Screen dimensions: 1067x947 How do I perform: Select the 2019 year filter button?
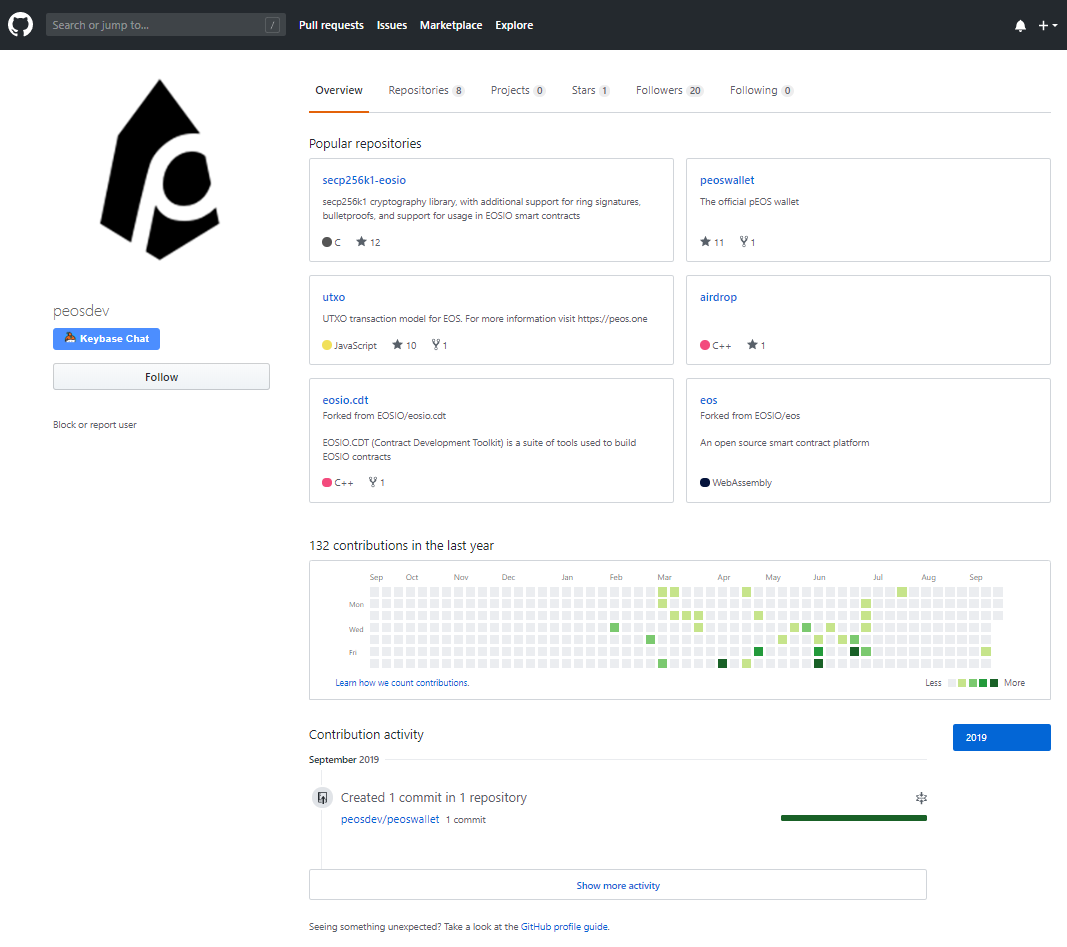(1002, 737)
